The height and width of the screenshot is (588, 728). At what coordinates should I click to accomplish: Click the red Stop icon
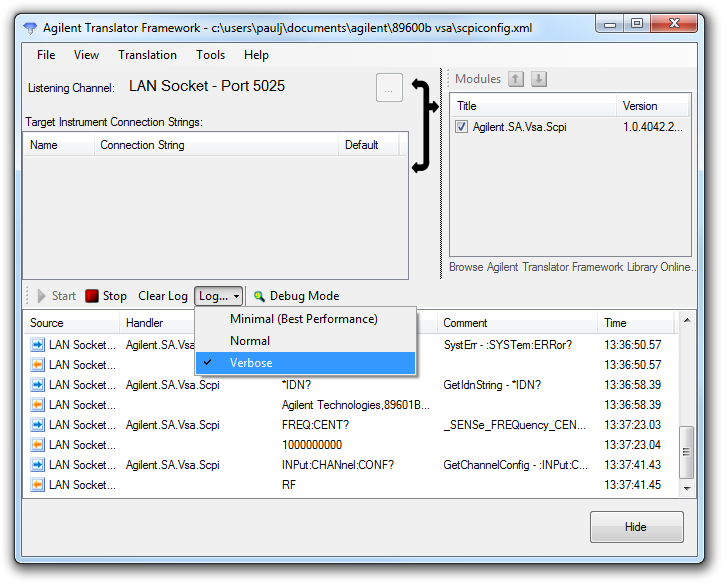(x=92, y=296)
